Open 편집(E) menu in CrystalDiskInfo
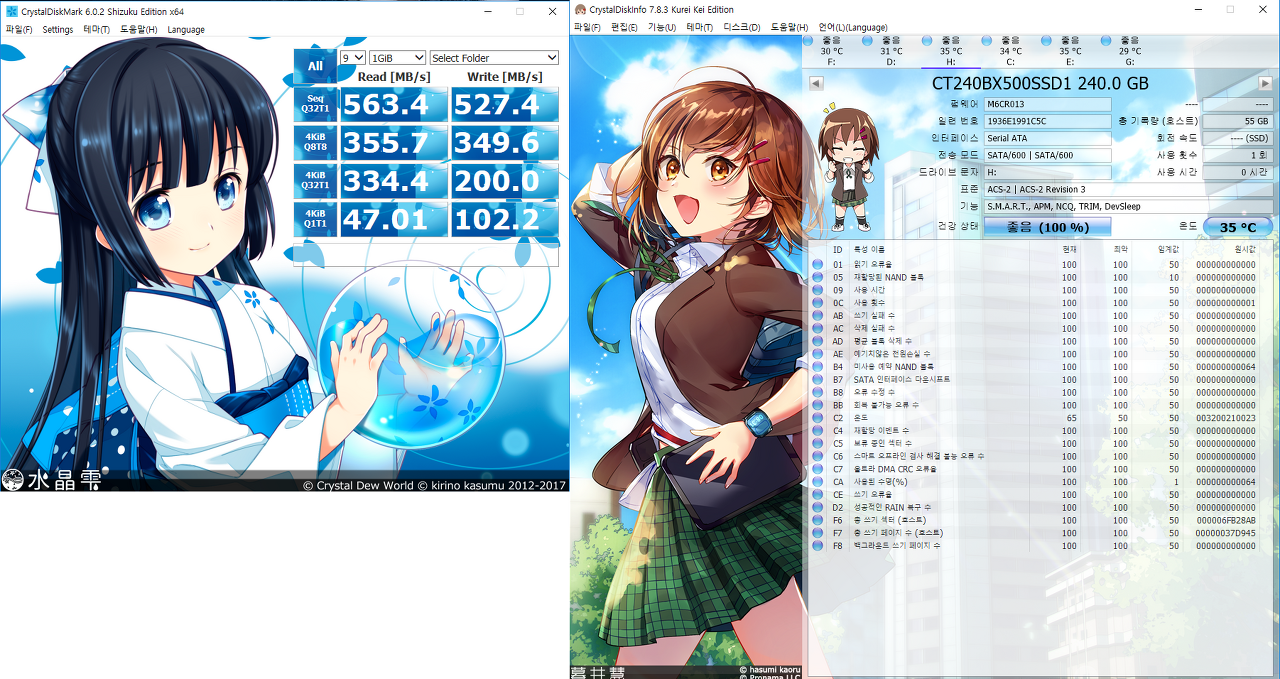This screenshot has width=1280, height=679. [624, 27]
